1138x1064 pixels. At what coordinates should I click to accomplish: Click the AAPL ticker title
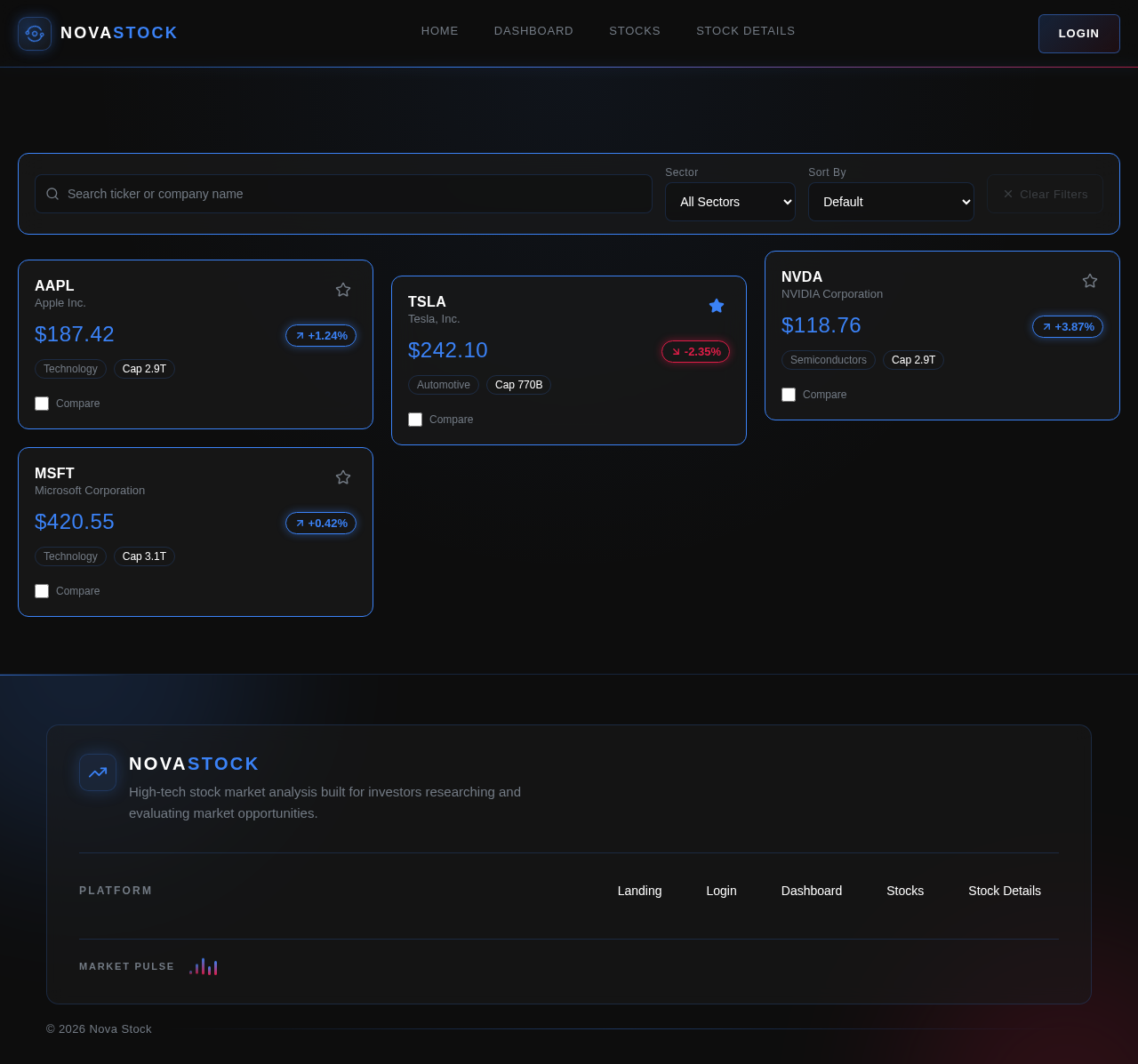pyautogui.click(x=54, y=286)
